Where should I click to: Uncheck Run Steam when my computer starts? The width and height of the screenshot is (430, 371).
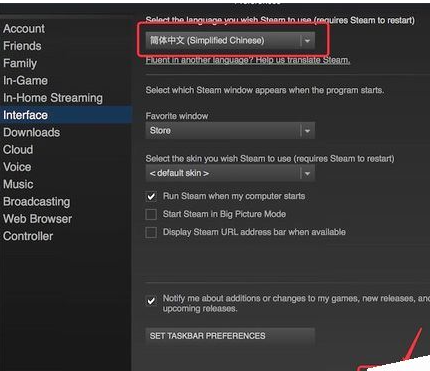click(151, 196)
